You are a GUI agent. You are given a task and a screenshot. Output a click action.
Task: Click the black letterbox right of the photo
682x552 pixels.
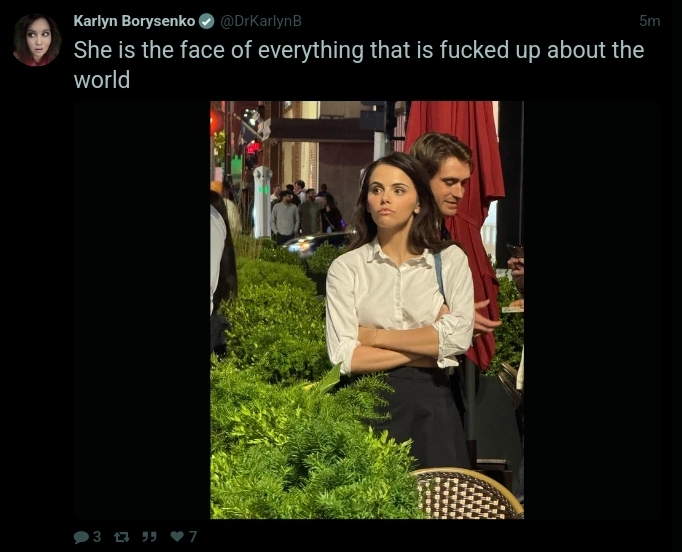(592, 310)
